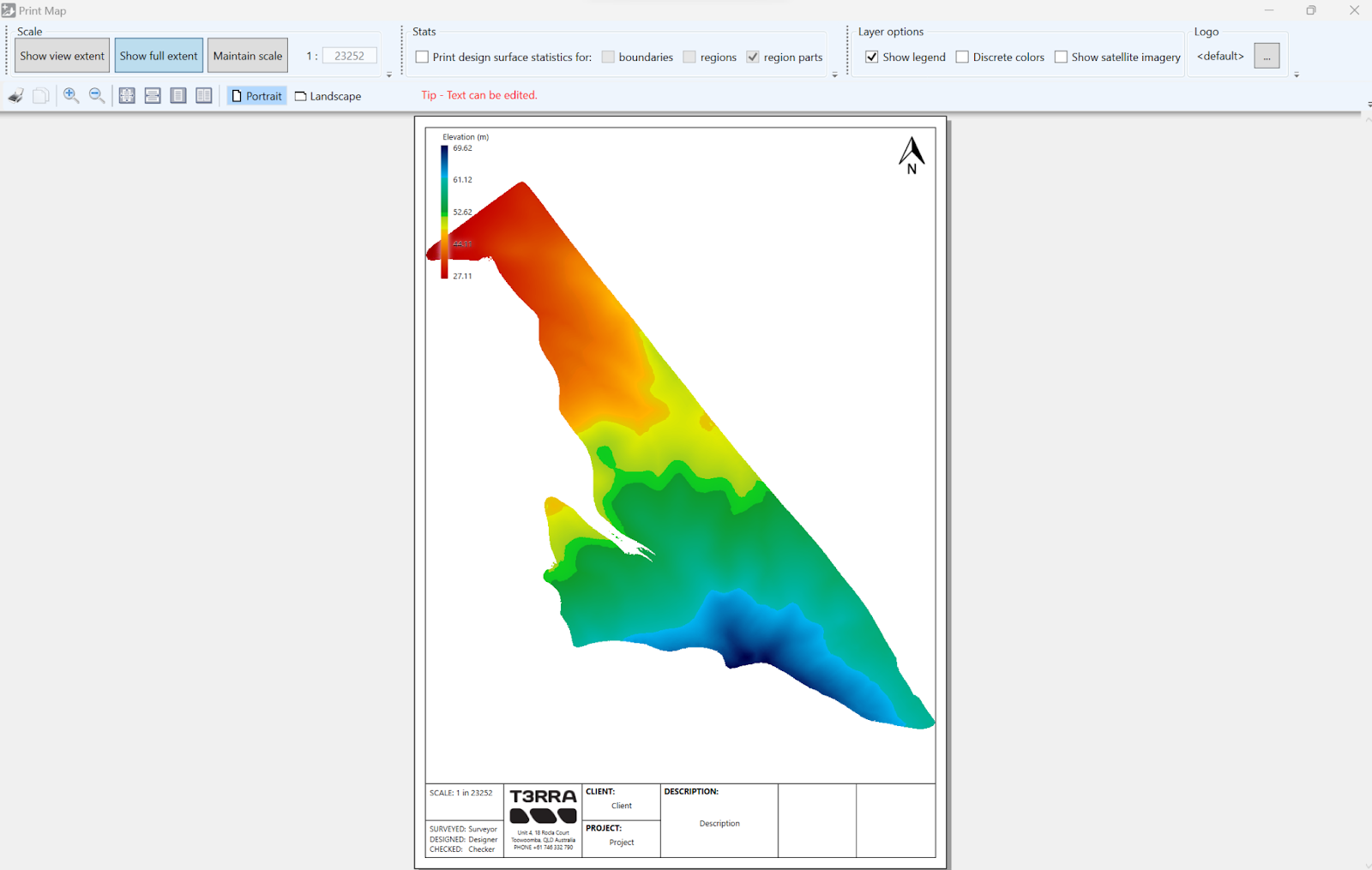
Task: Click the Print Map window title icon
Action: click(9, 10)
